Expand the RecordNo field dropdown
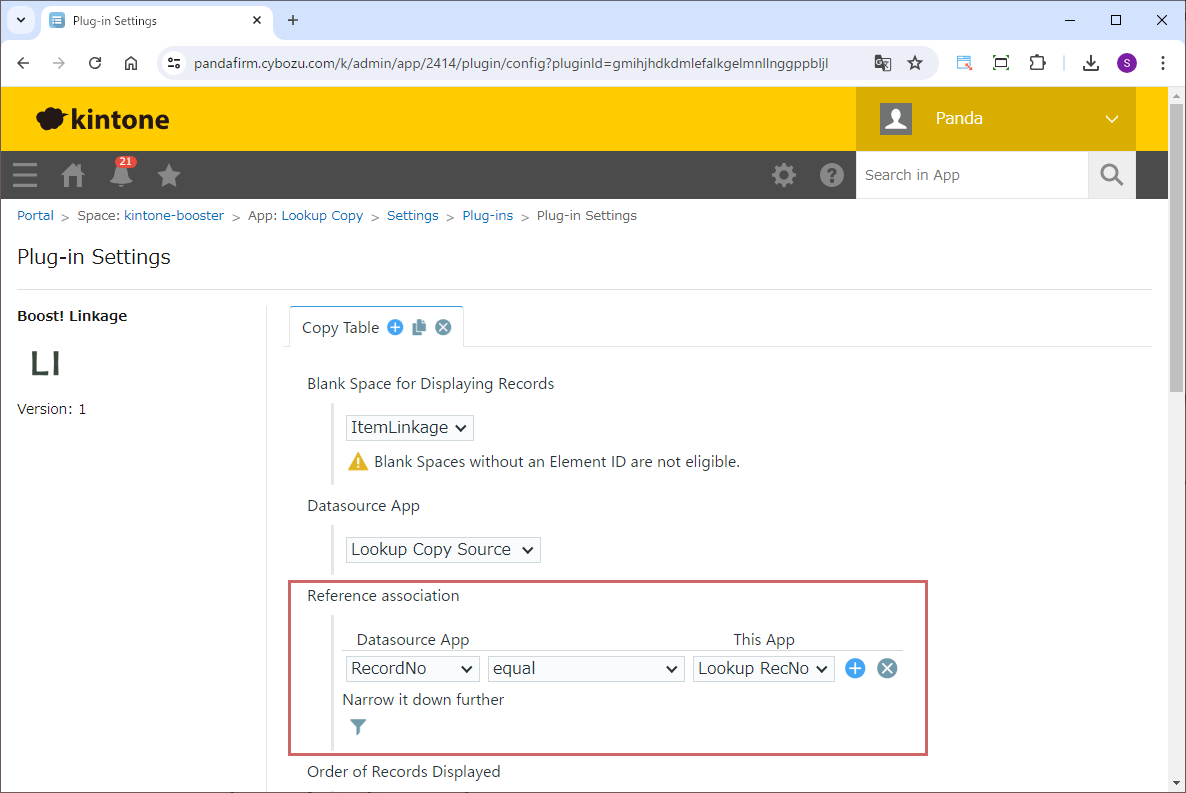 point(413,668)
